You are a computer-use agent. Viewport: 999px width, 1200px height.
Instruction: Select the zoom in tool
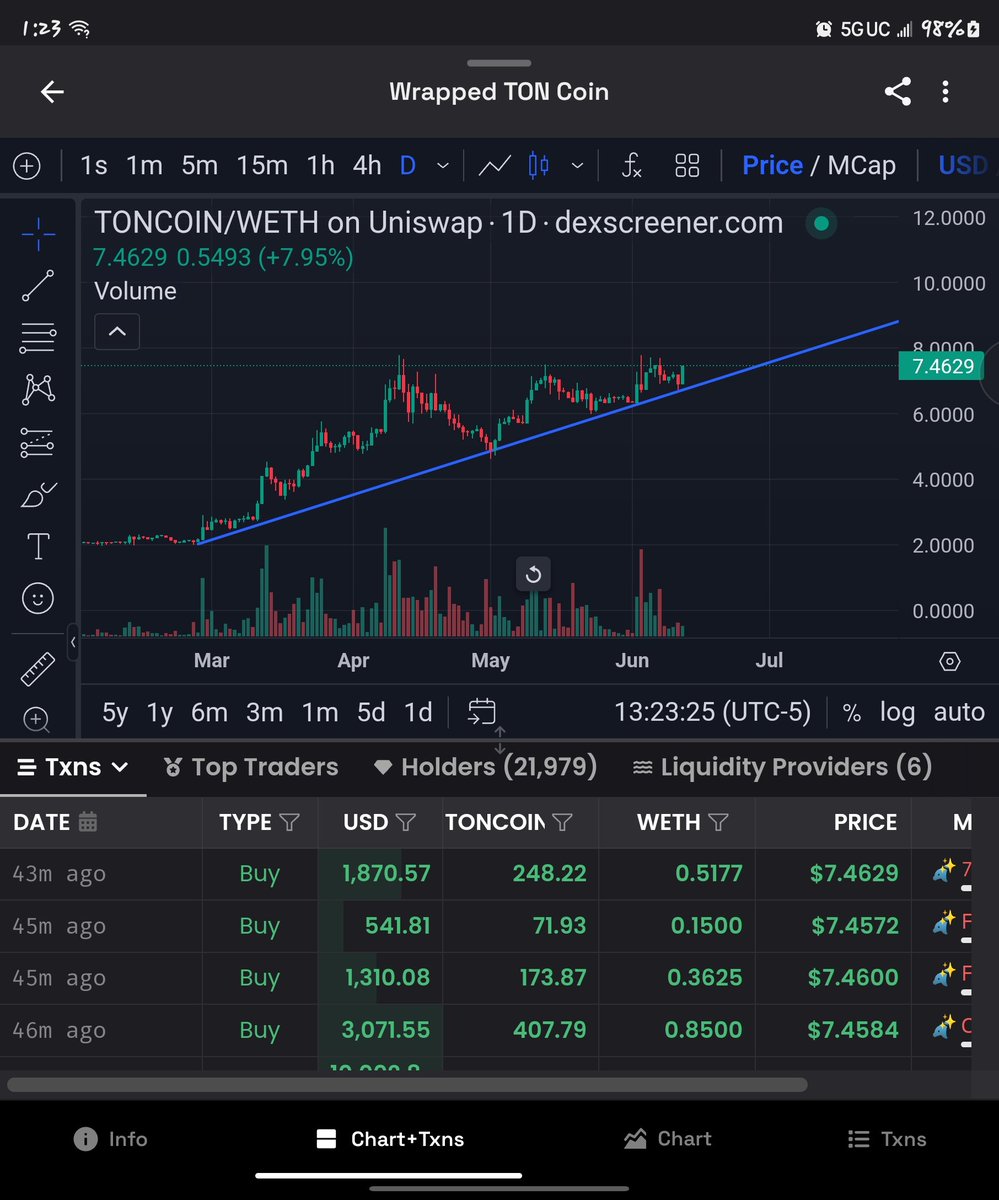coord(38,718)
